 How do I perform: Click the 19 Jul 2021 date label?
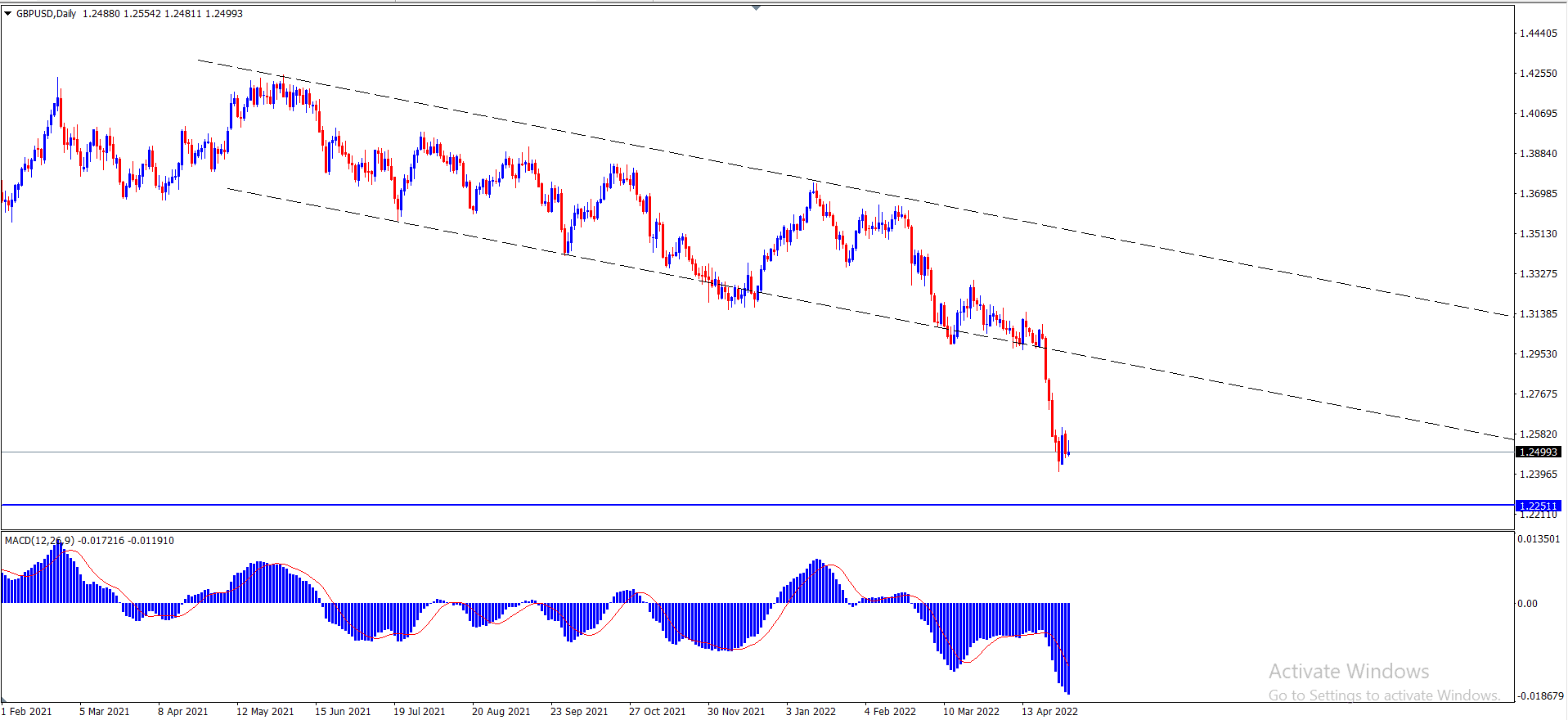click(420, 712)
